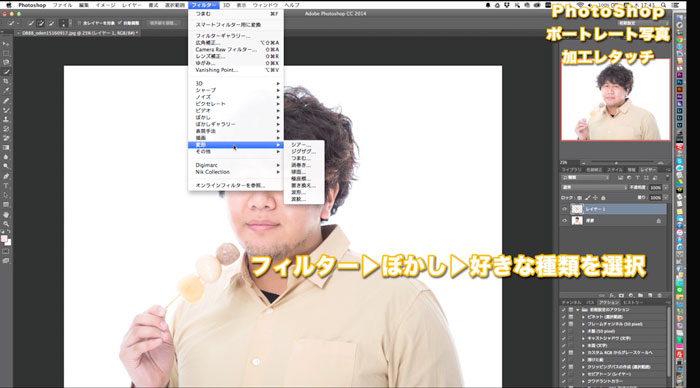Toggle the 全レイヤーを対象 checkbox

click(79, 23)
